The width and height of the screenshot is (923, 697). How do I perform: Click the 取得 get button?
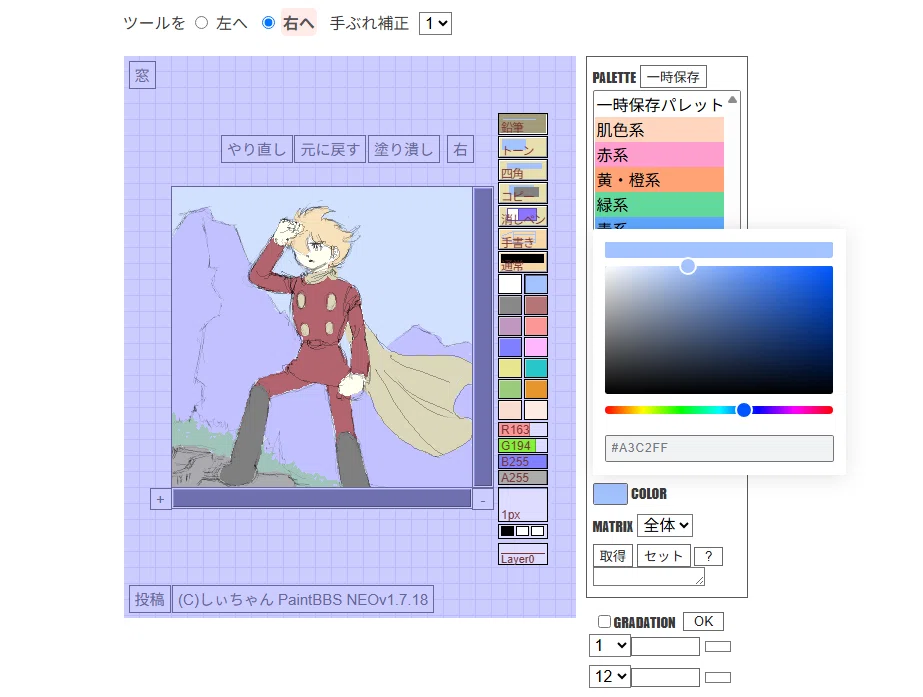pos(612,556)
